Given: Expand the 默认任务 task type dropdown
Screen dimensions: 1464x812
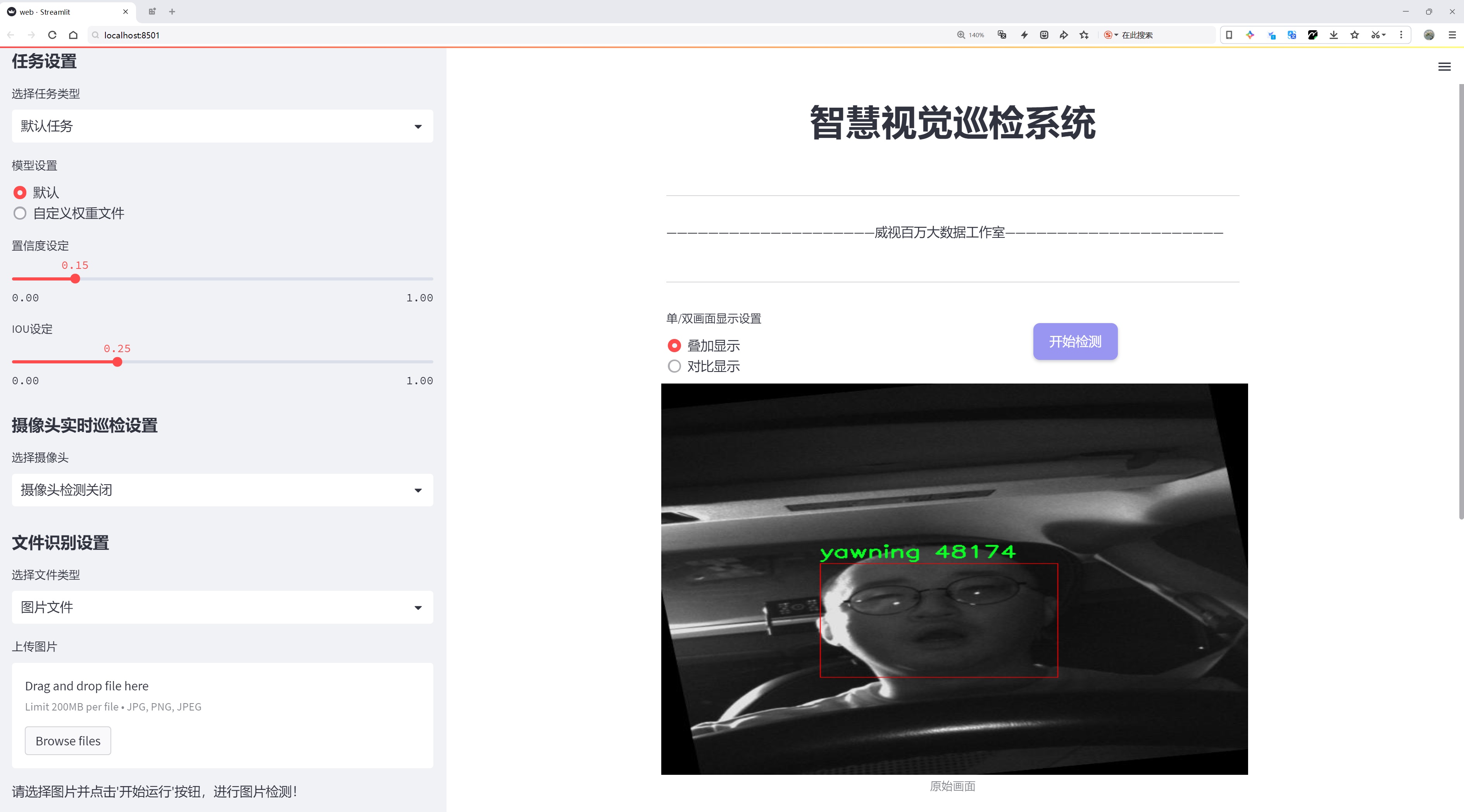Looking at the screenshot, I should [222, 126].
